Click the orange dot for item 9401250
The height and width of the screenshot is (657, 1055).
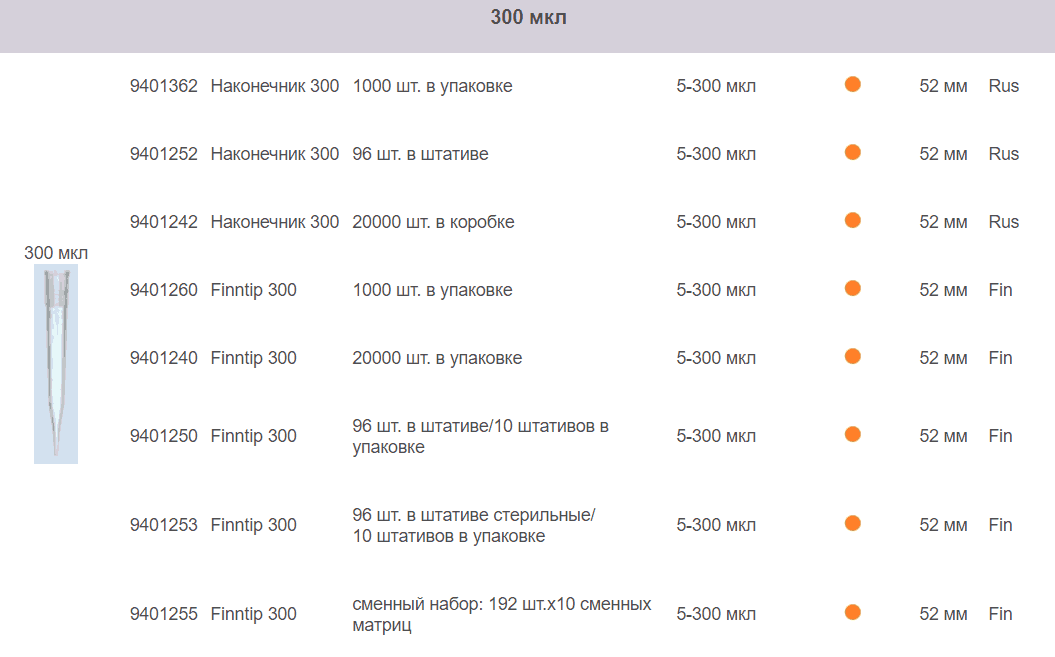pos(853,435)
